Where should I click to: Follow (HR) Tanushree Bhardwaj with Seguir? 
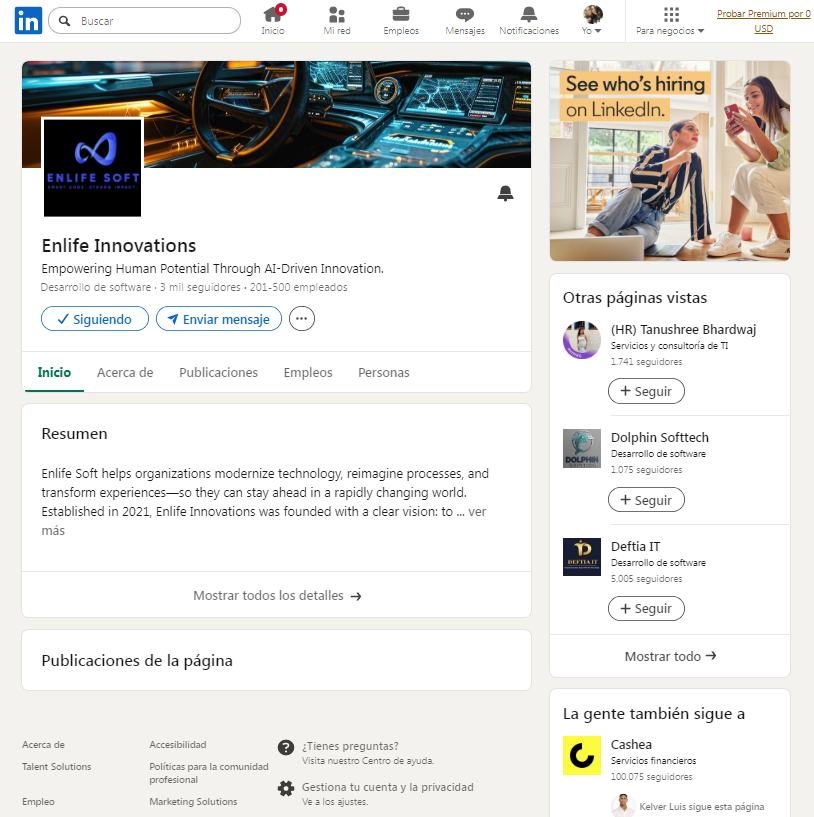tap(646, 391)
